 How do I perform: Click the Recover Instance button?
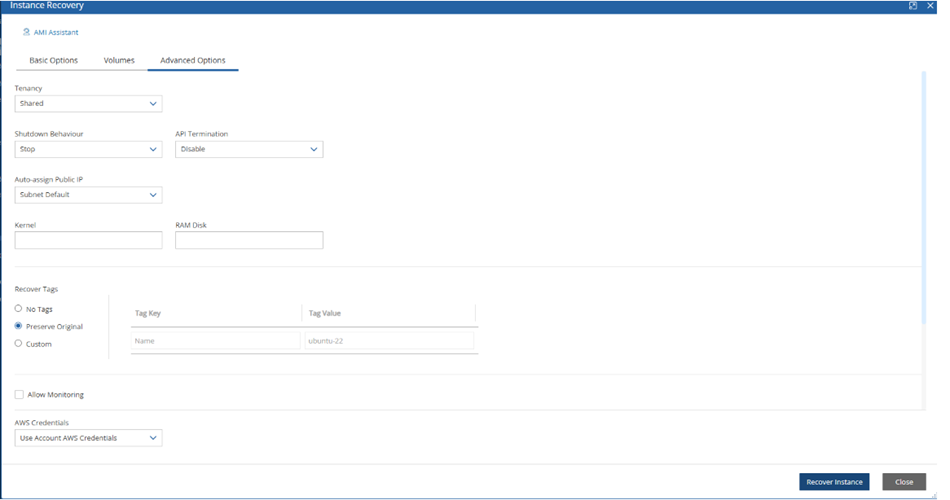point(834,482)
